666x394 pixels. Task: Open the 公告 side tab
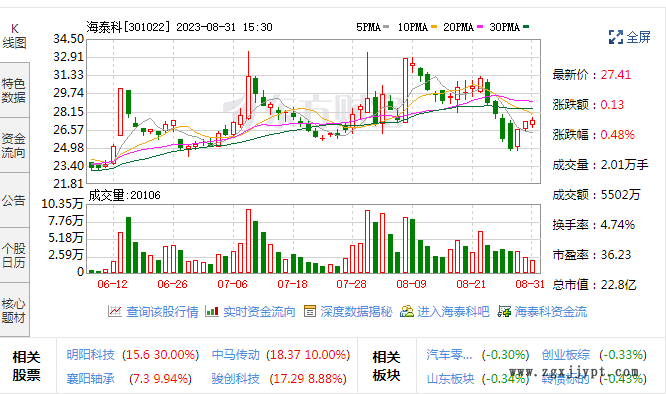coord(14,200)
